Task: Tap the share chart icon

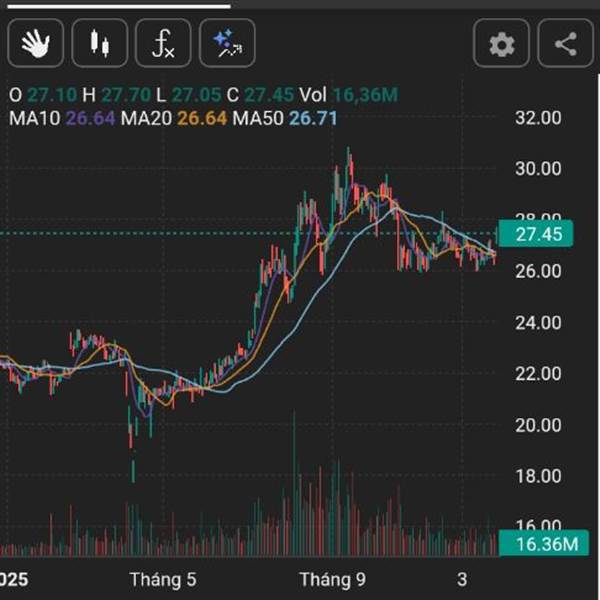Action: point(566,44)
